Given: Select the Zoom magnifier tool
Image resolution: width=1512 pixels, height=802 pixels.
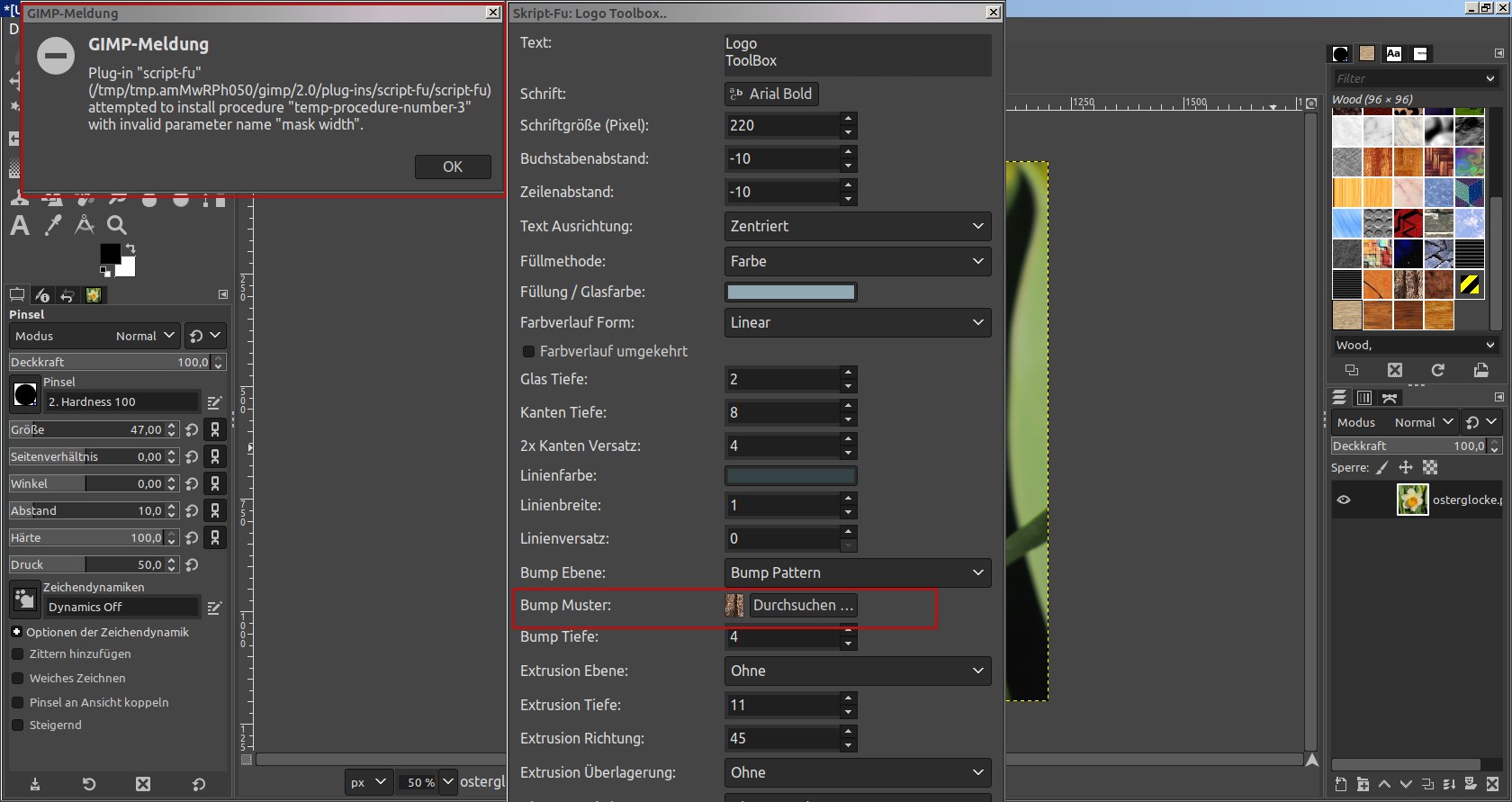Looking at the screenshot, I should click(x=117, y=225).
